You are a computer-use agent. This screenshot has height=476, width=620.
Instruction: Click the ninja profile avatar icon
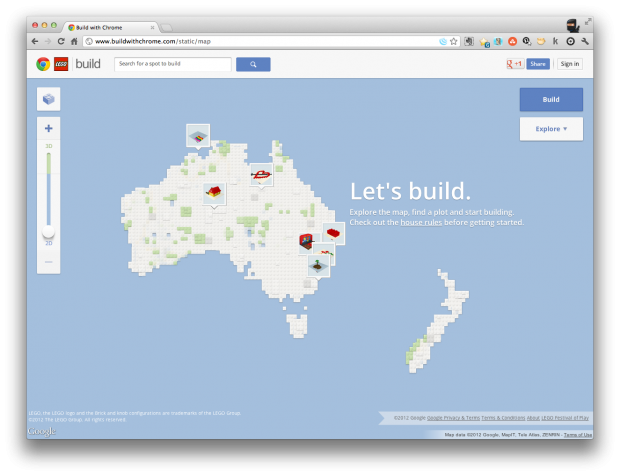click(x=573, y=26)
